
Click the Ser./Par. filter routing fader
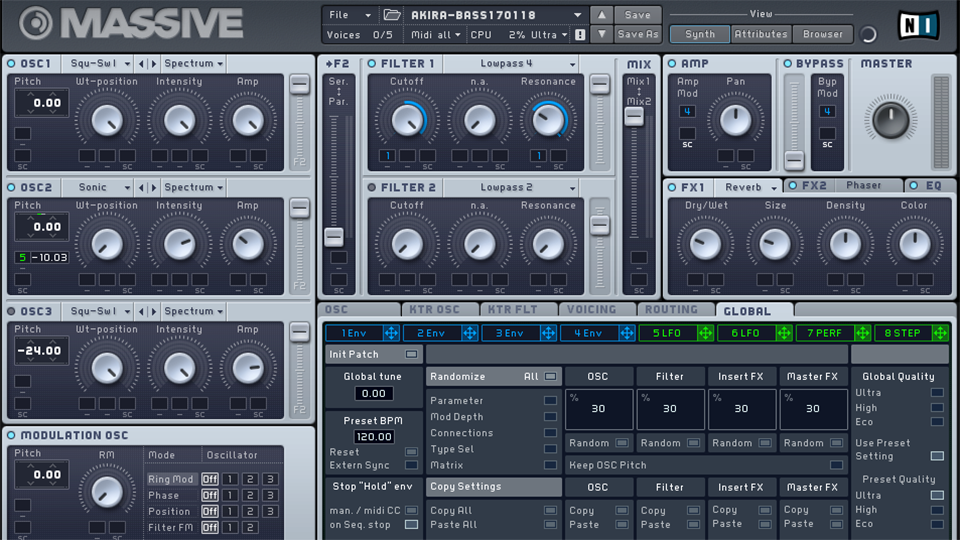pos(334,236)
